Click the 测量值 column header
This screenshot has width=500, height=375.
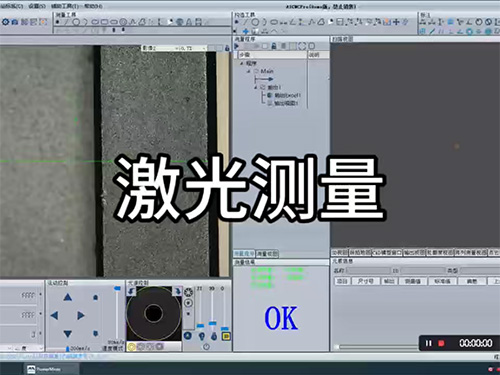pyautogui.click(x=413, y=281)
